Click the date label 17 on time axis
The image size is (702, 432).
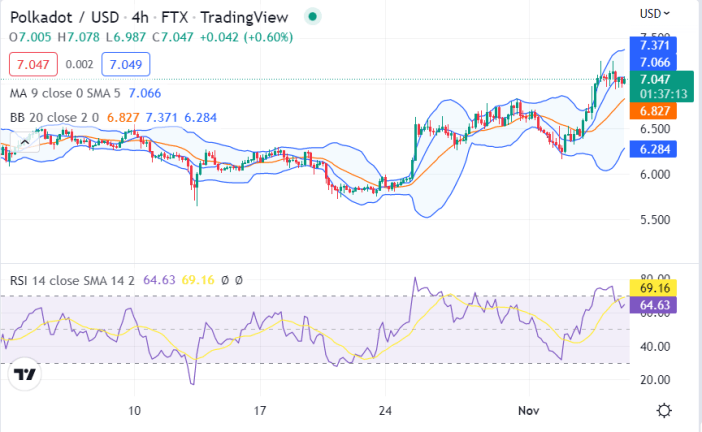pos(260,411)
